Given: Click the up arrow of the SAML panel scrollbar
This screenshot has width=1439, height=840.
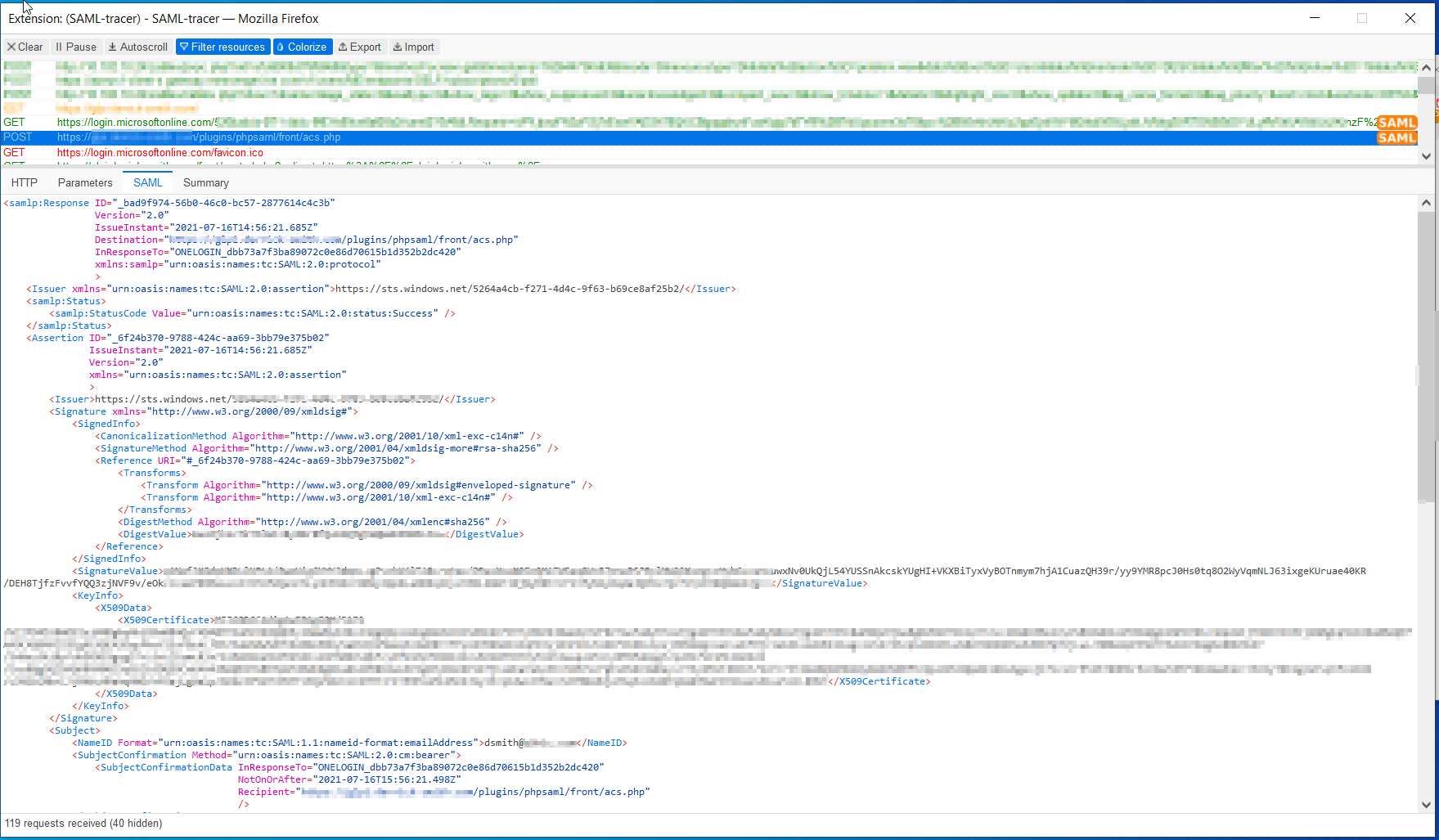Looking at the screenshot, I should (1427, 202).
